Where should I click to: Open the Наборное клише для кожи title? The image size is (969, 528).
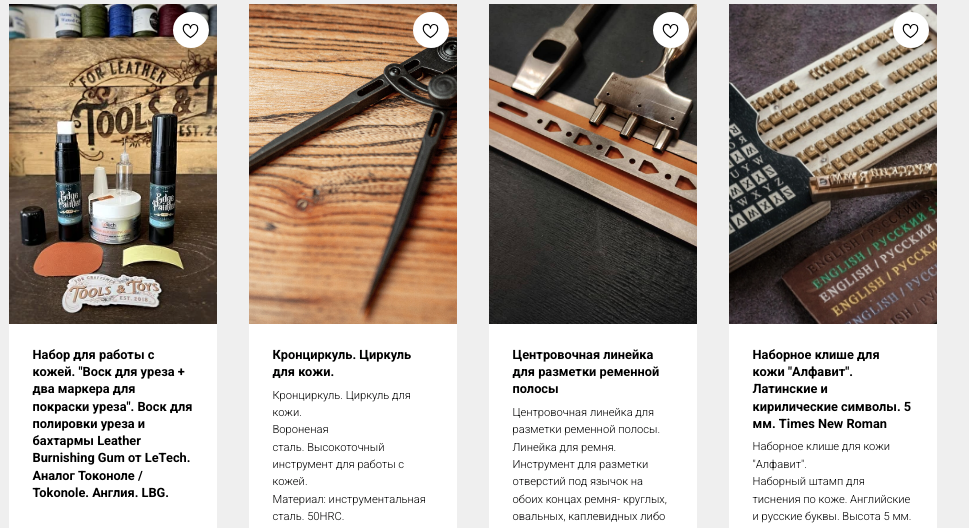click(831, 389)
